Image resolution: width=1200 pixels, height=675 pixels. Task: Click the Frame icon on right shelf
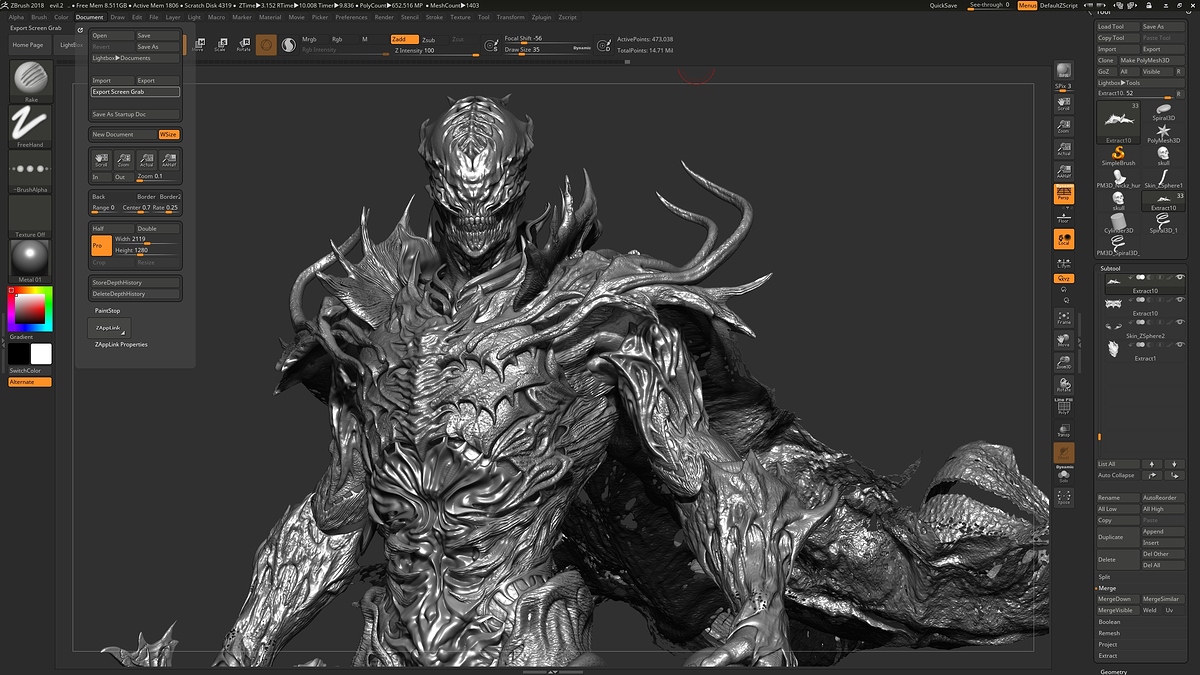(x=1064, y=318)
